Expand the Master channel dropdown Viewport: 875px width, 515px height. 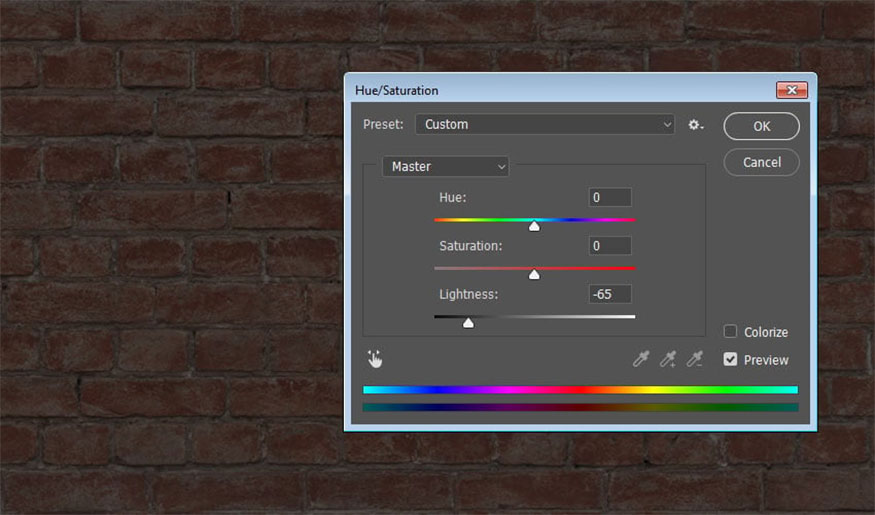pos(445,166)
